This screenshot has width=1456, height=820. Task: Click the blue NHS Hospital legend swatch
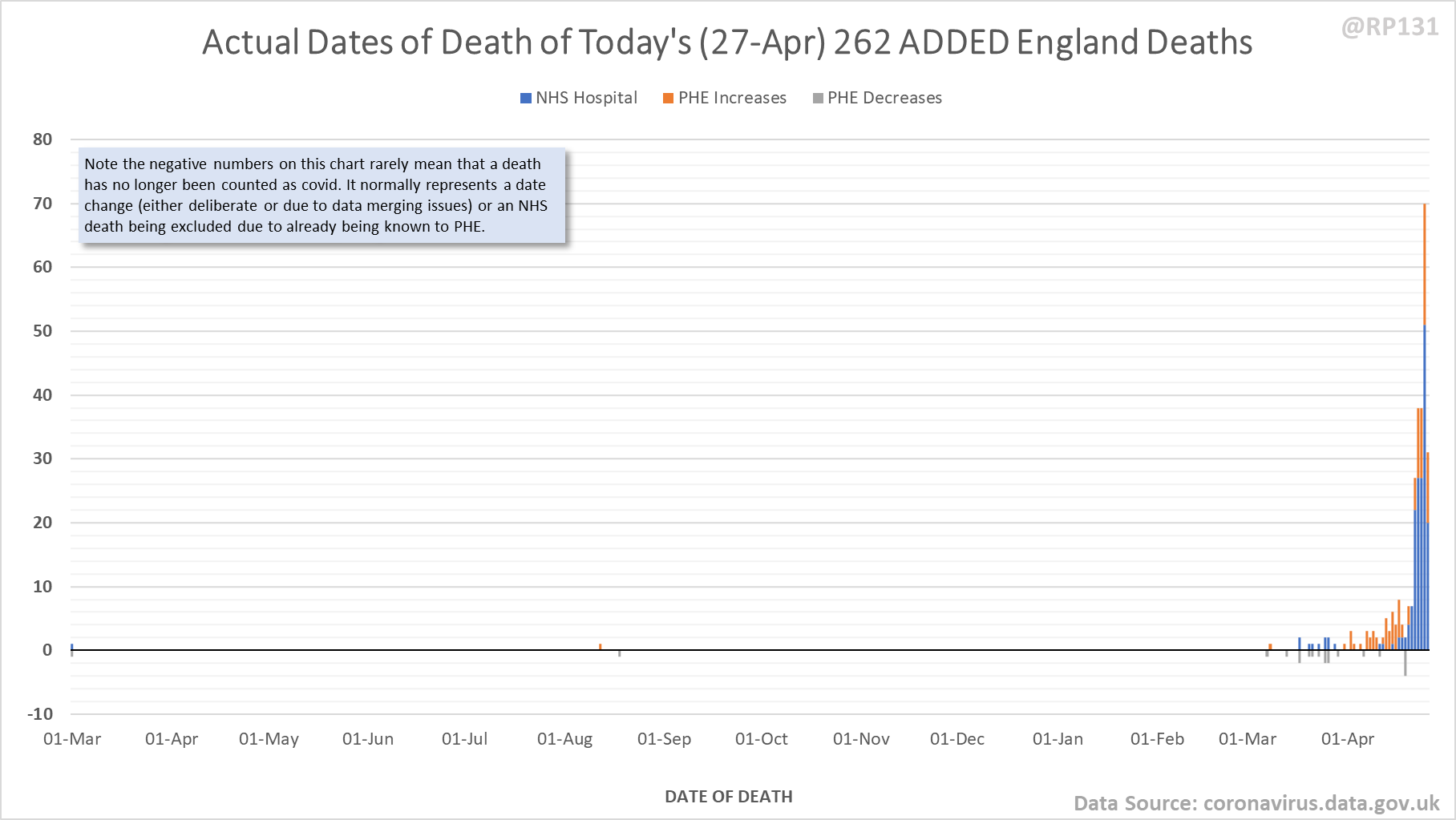point(526,99)
